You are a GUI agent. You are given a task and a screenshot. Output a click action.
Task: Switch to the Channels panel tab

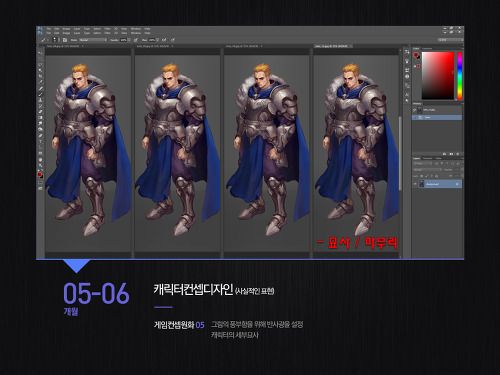[x=428, y=158]
